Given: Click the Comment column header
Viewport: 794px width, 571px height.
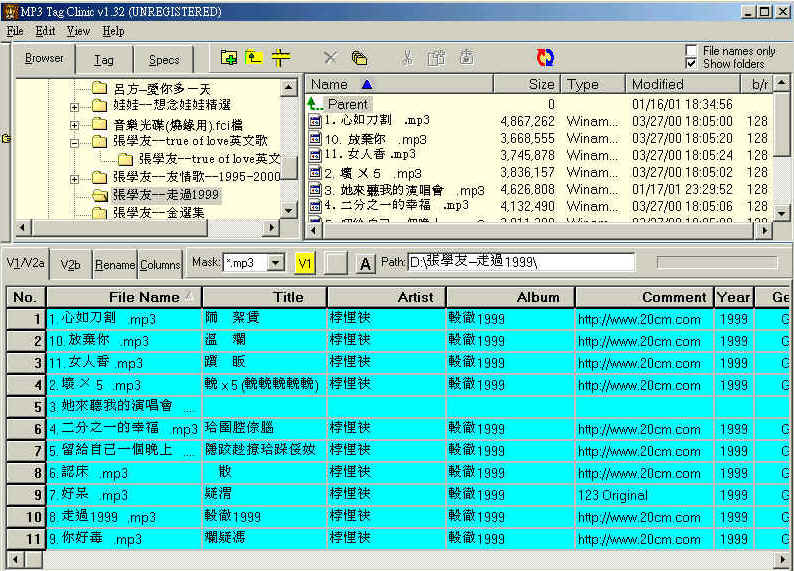Looking at the screenshot, I should [x=645, y=297].
